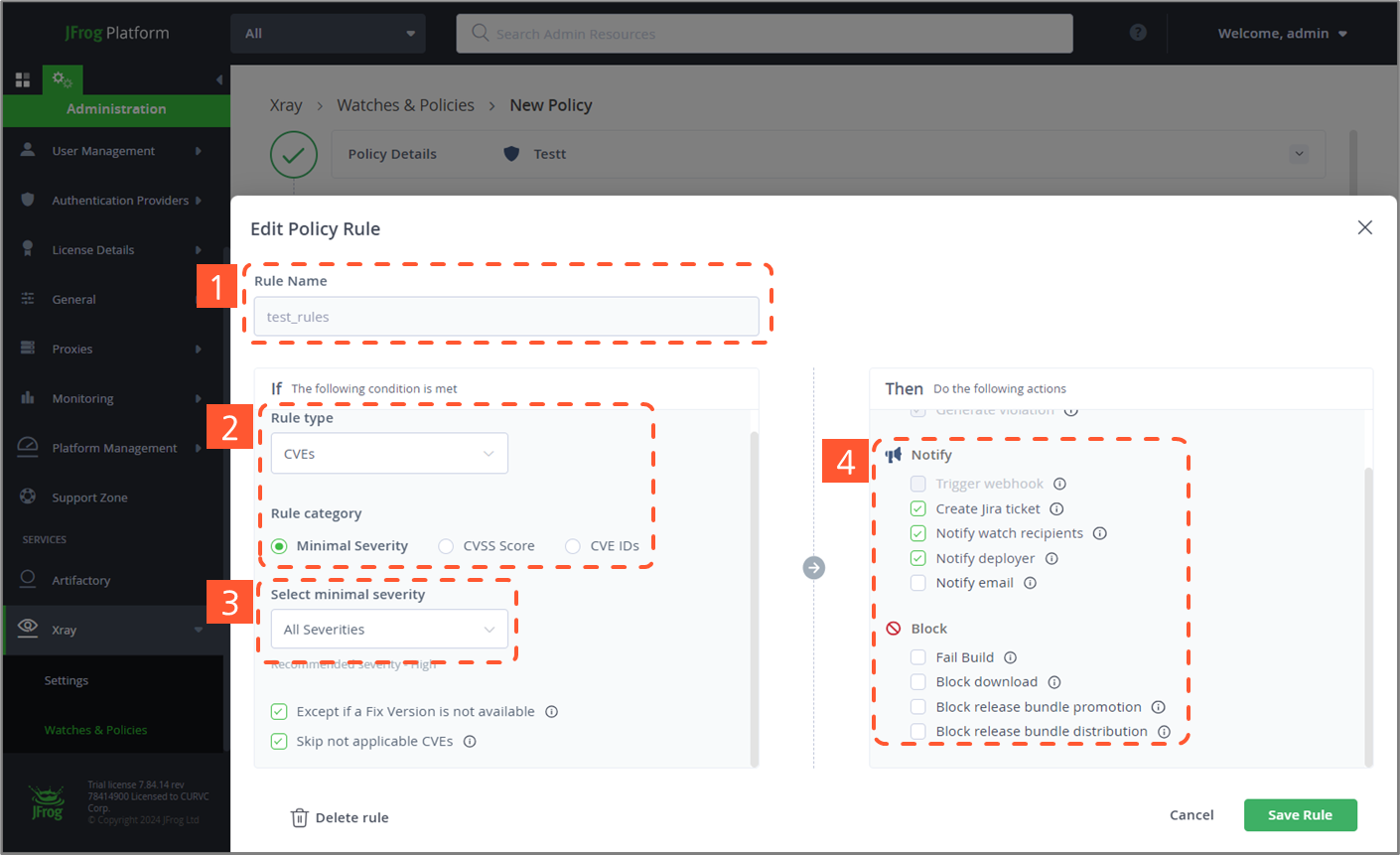The height and width of the screenshot is (855, 1400).
Task: Click the help question mark icon
Action: click(x=1138, y=33)
